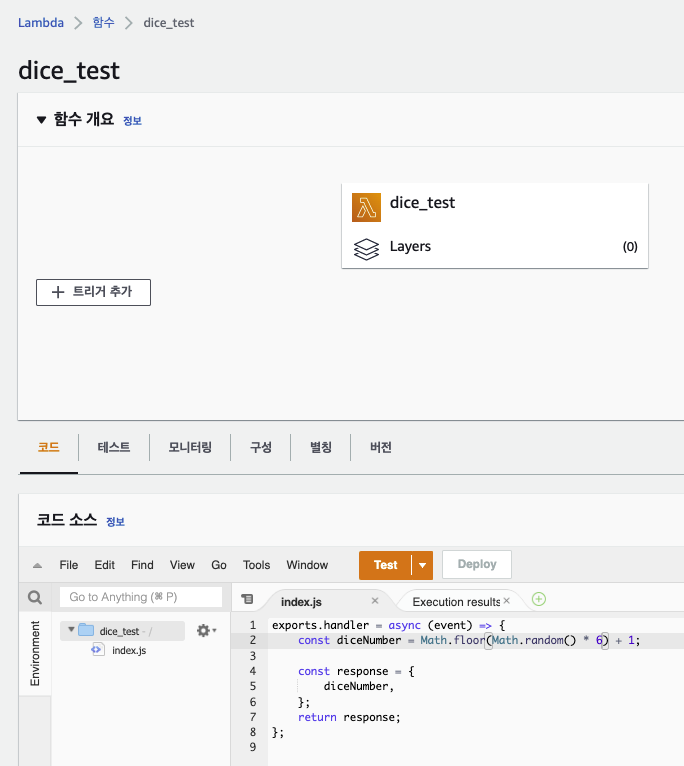This screenshot has width=684, height=766.
Task: Click the Layers stack icon
Action: (367, 248)
